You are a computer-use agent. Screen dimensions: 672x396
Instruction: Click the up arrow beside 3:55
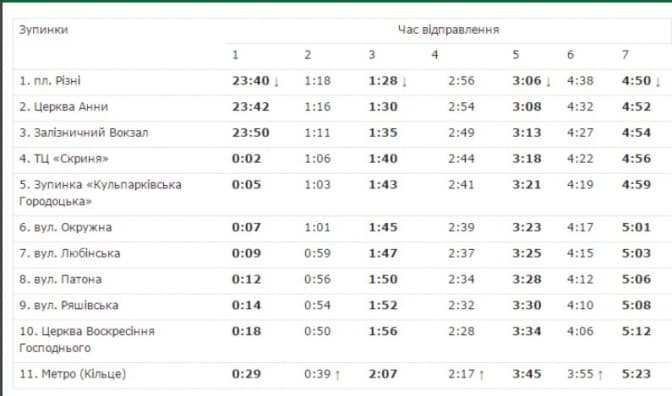coord(600,375)
